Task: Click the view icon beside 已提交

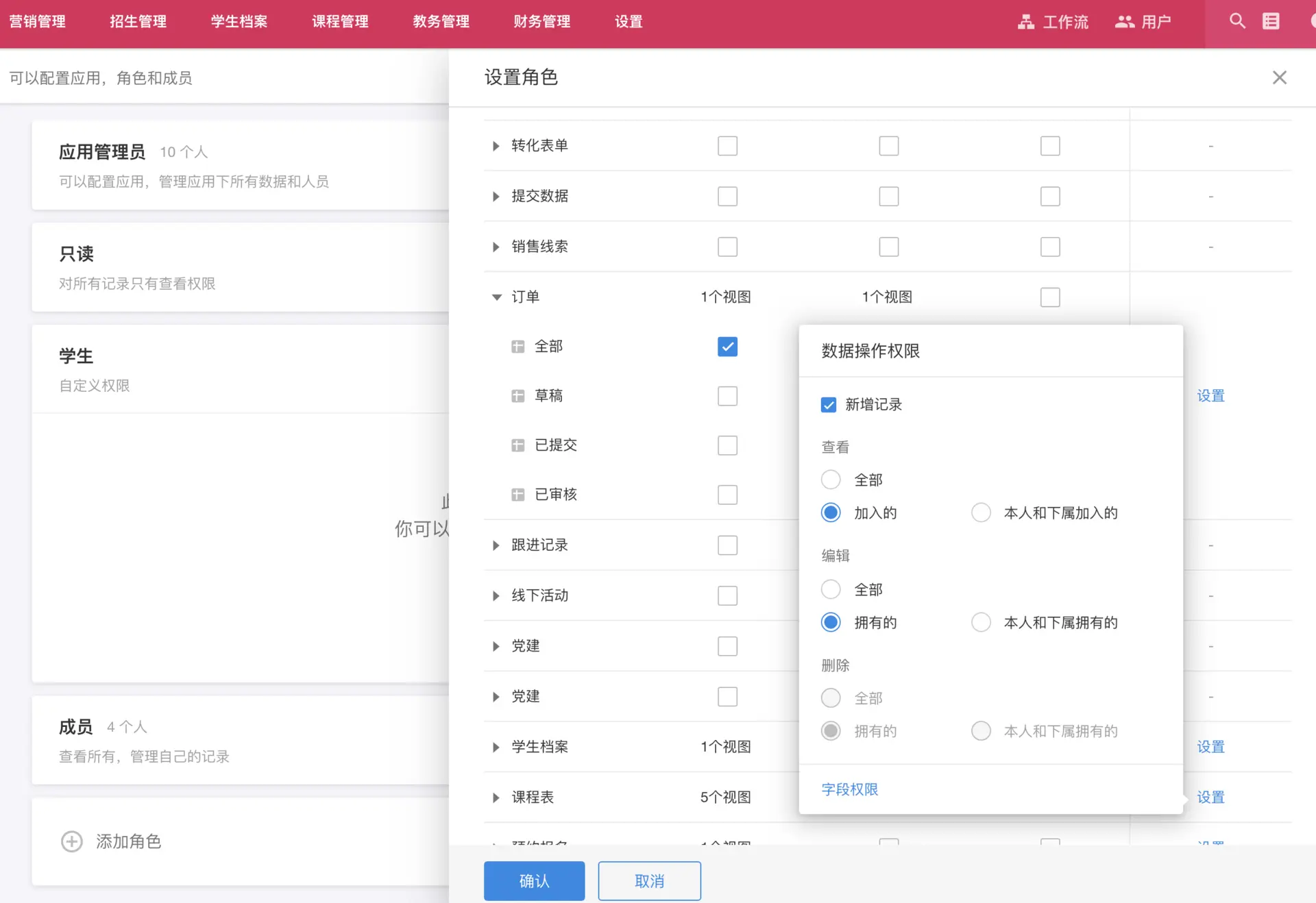Action: pos(518,445)
